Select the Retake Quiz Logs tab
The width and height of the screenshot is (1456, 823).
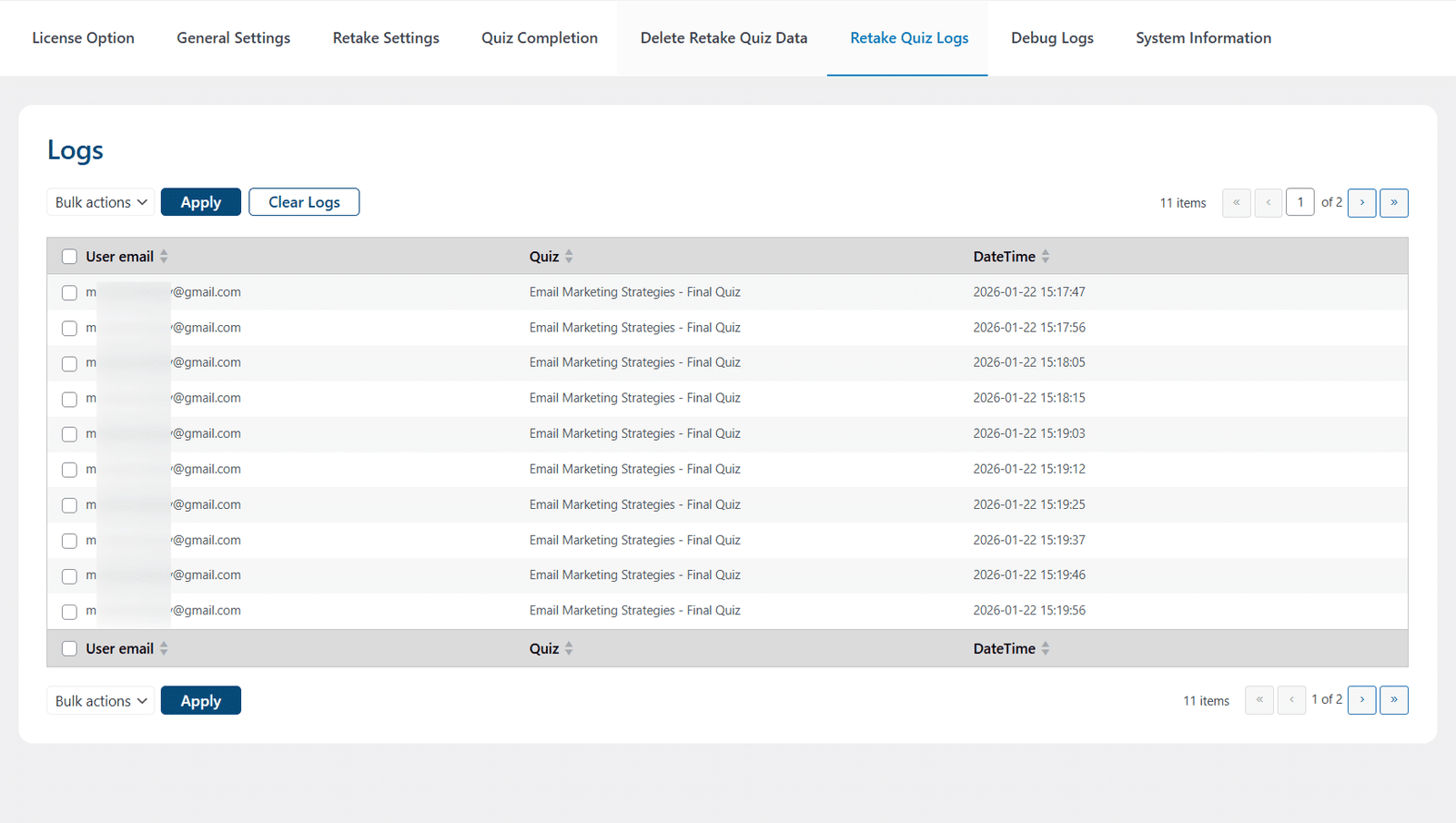click(x=909, y=38)
